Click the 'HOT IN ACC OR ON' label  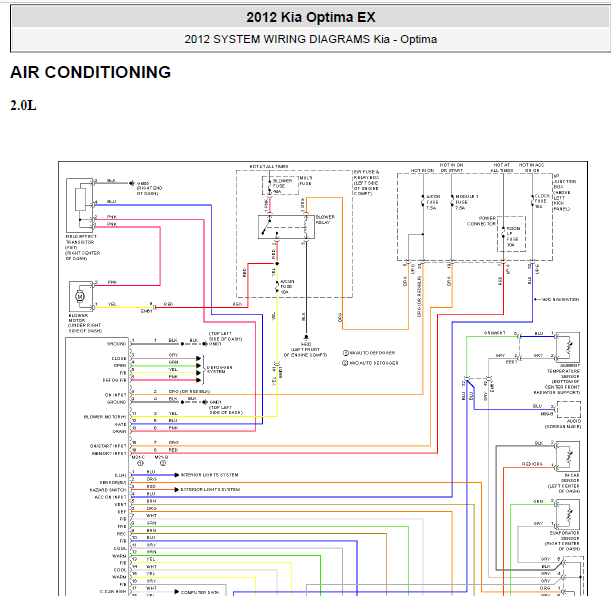(x=532, y=168)
